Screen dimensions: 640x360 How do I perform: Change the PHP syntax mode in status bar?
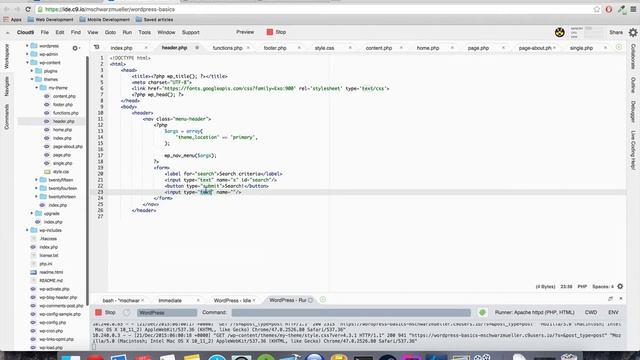[582, 287]
